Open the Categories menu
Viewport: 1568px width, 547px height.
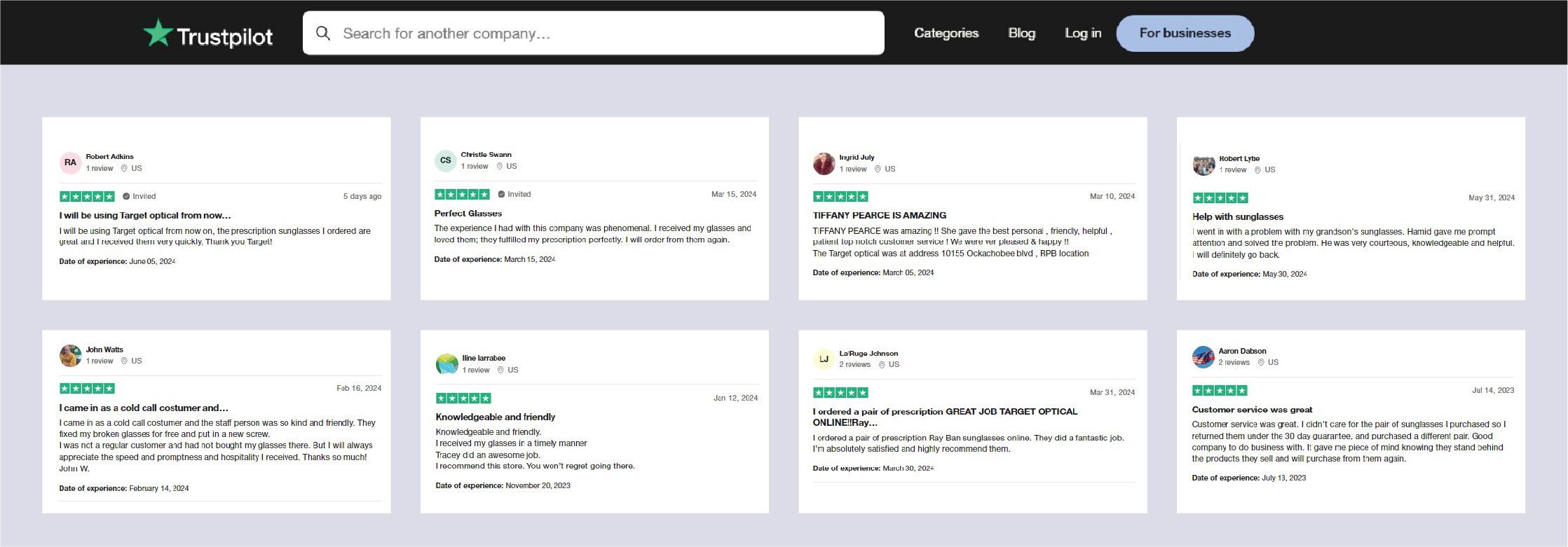[946, 33]
